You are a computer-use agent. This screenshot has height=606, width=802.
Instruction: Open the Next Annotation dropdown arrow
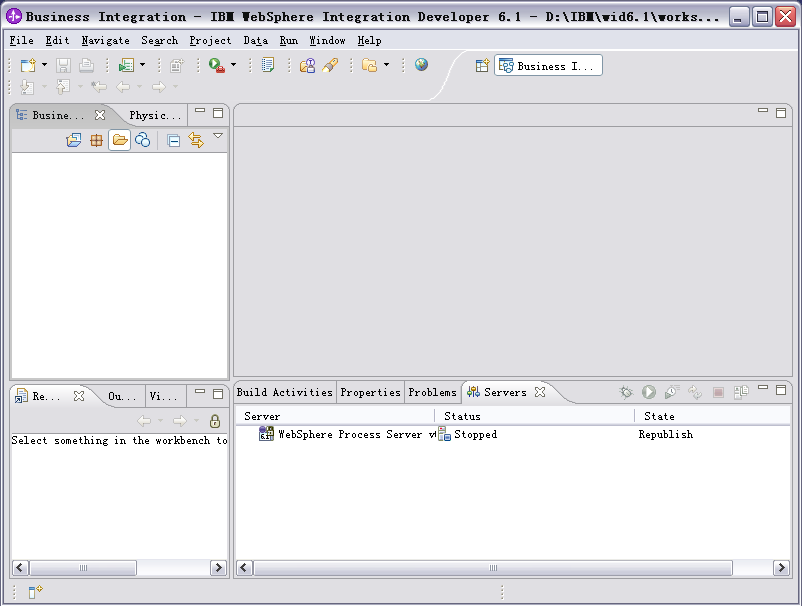[x=44, y=87]
